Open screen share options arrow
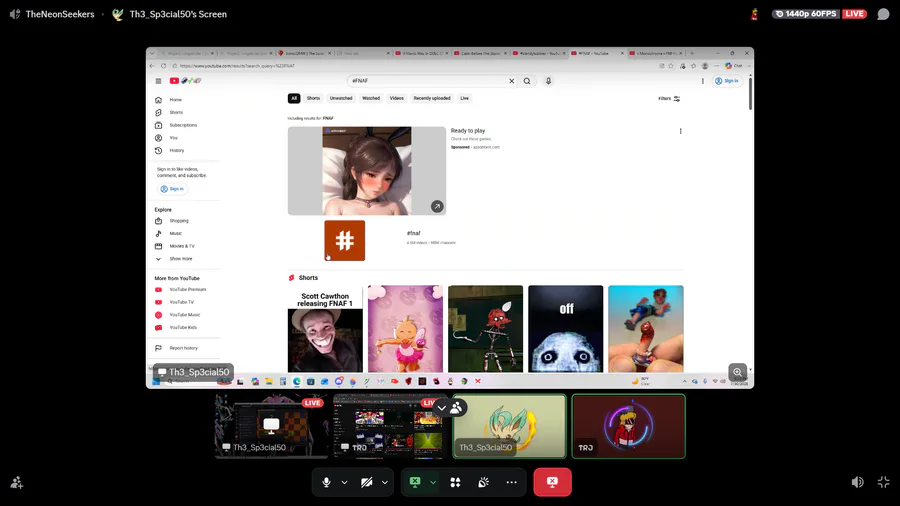The height and width of the screenshot is (506, 900). (x=433, y=482)
